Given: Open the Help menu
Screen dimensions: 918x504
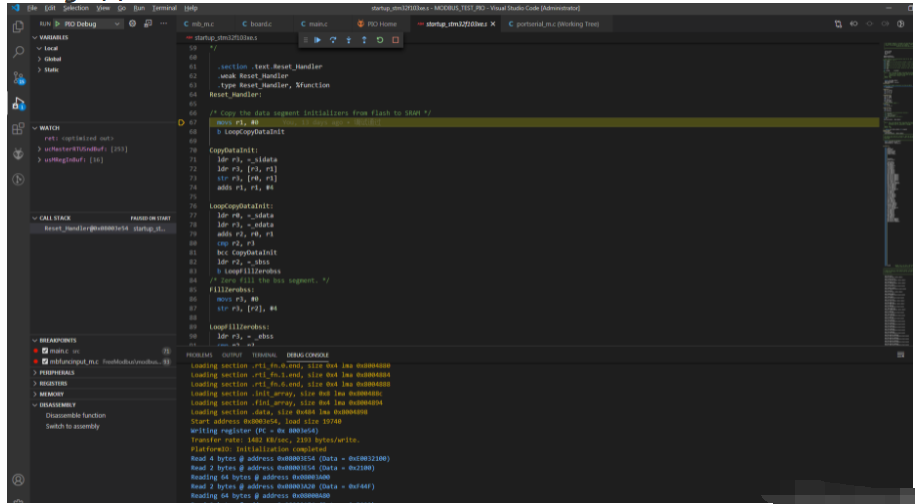Looking at the screenshot, I should click(x=191, y=8).
